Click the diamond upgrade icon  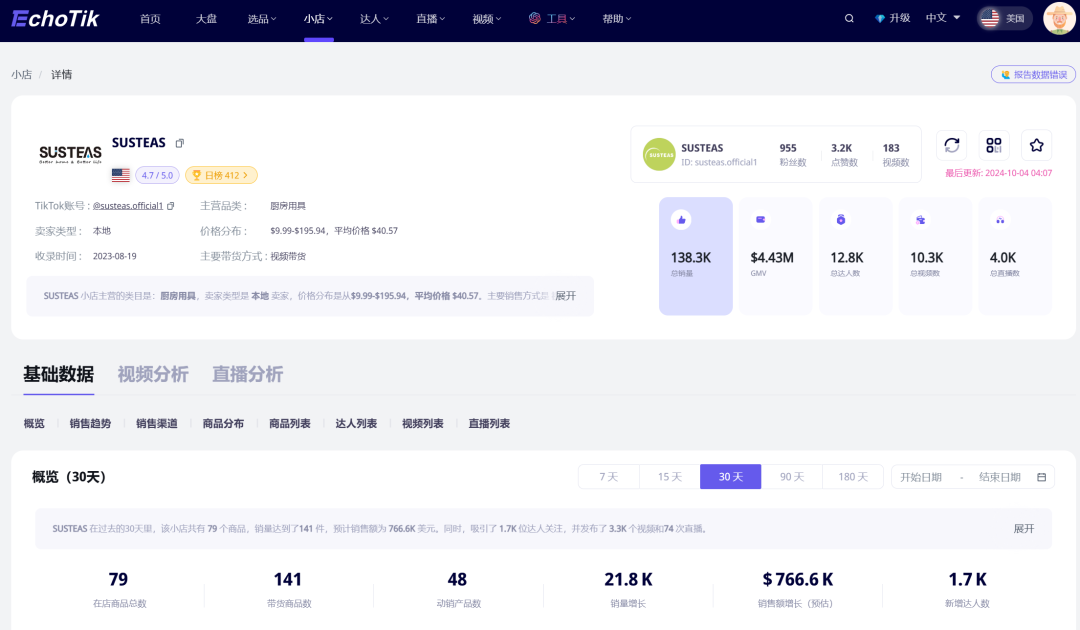(880, 19)
